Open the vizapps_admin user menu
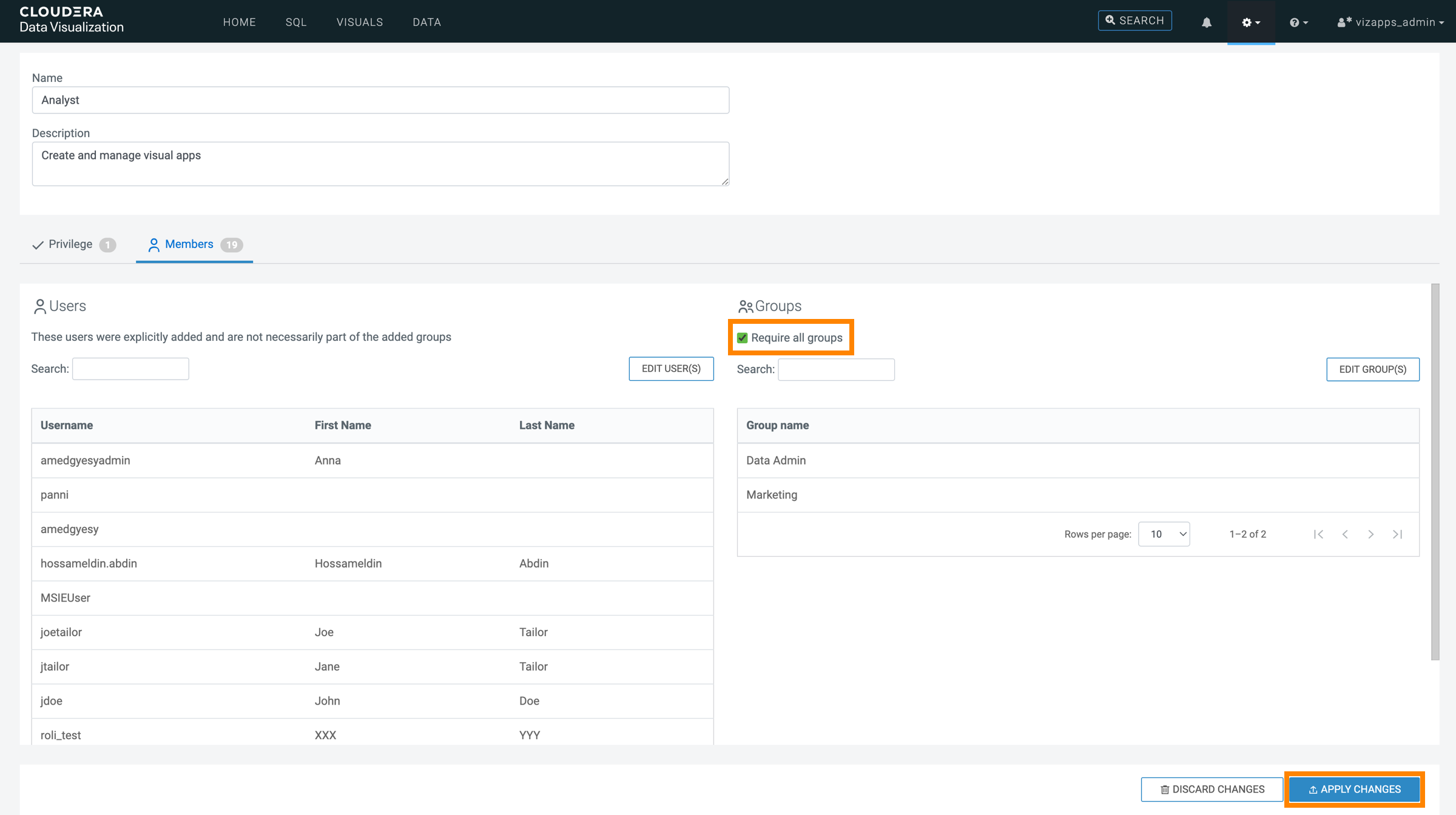This screenshot has height=815, width=1456. coord(1390,22)
